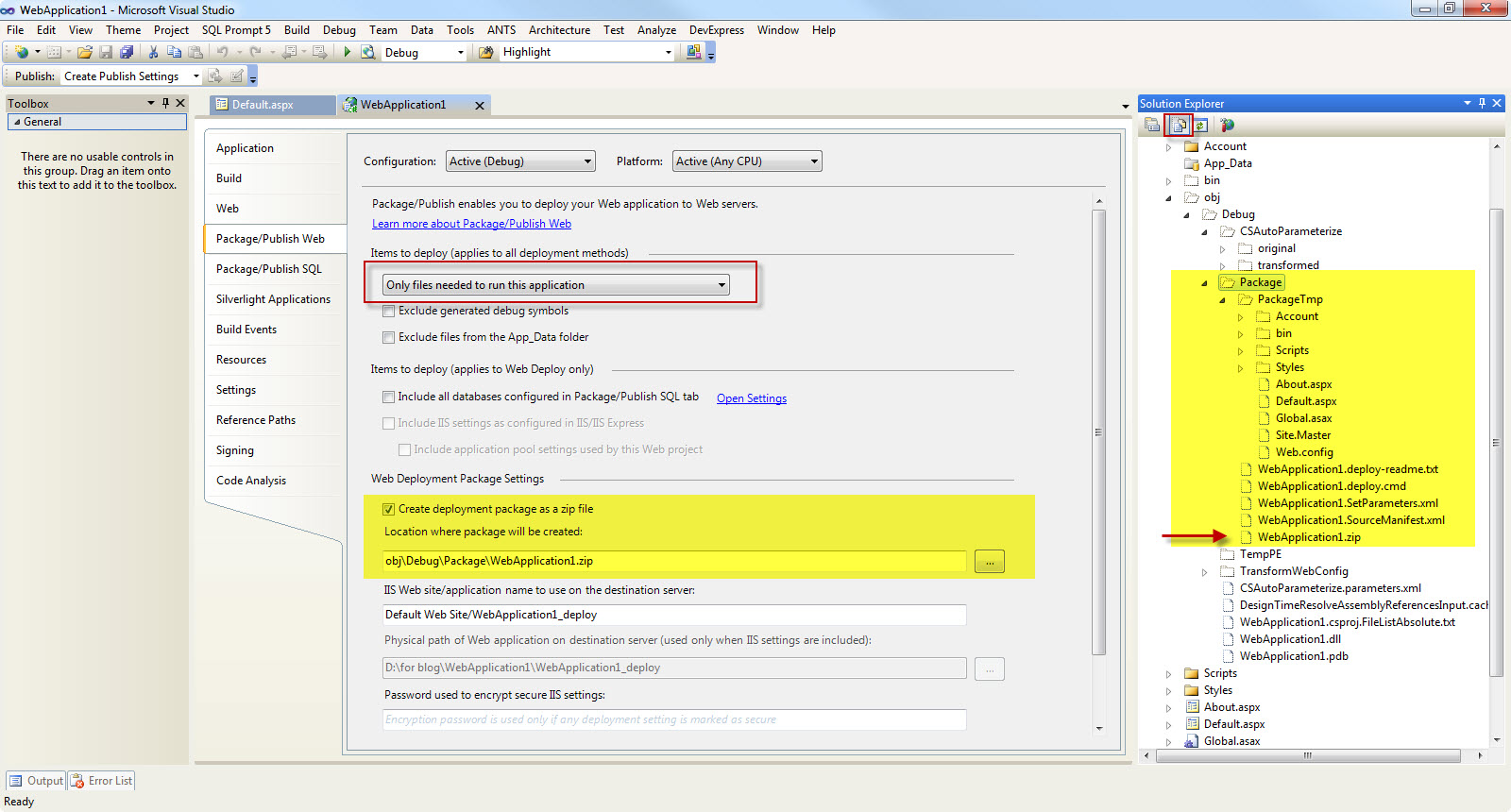Open the Items to deploy dropdown

(555, 284)
